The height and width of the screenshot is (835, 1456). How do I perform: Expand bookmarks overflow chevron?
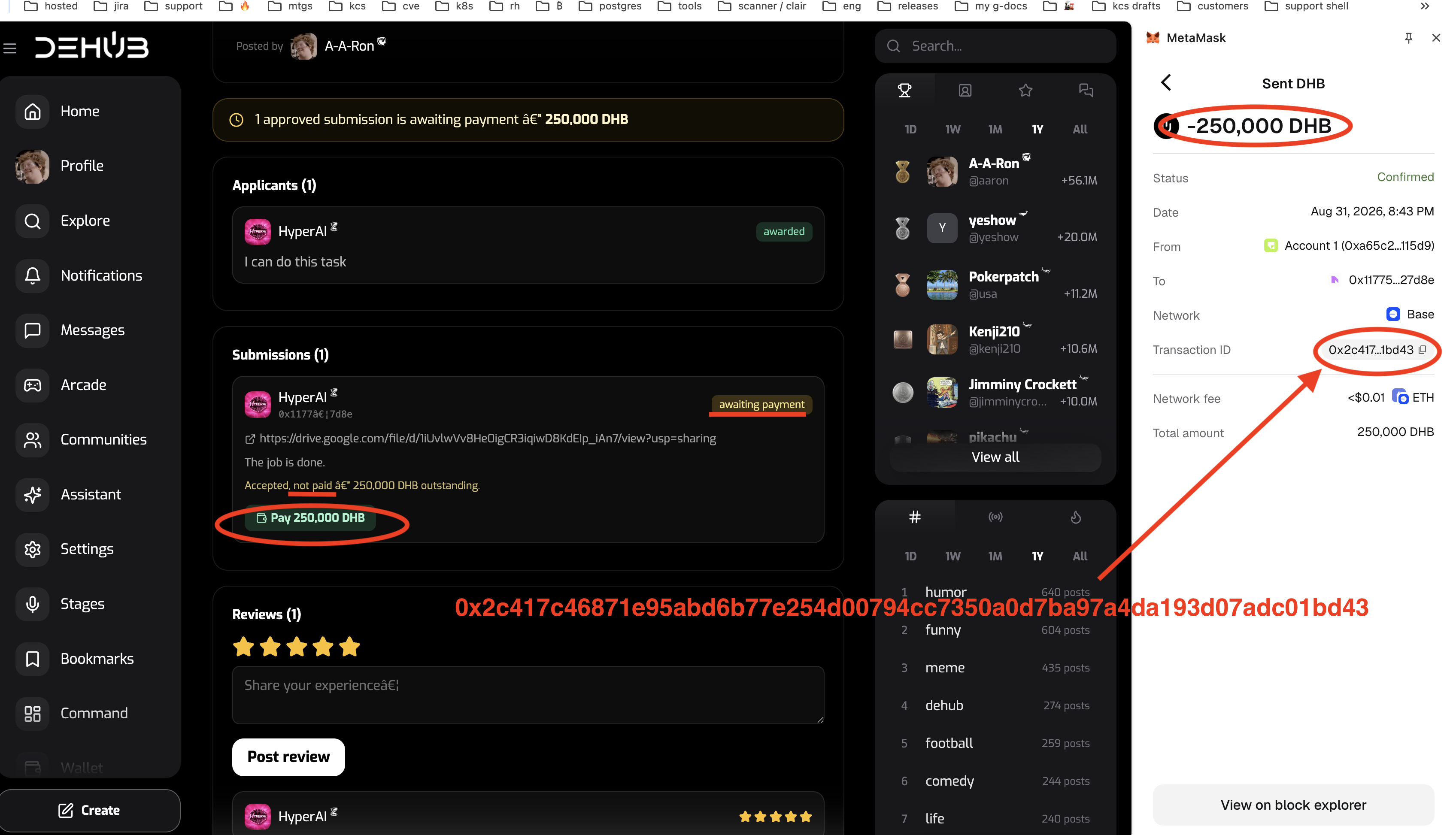pyautogui.click(x=1424, y=6)
